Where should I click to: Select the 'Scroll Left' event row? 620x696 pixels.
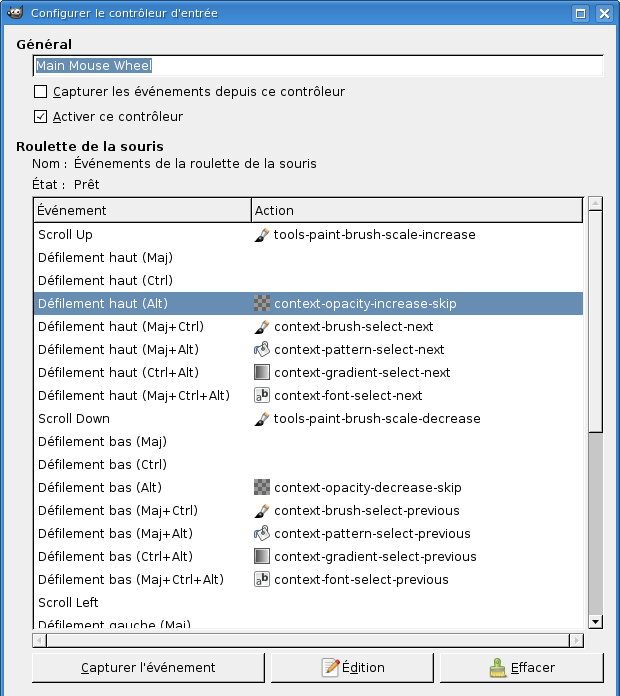pos(140,603)
